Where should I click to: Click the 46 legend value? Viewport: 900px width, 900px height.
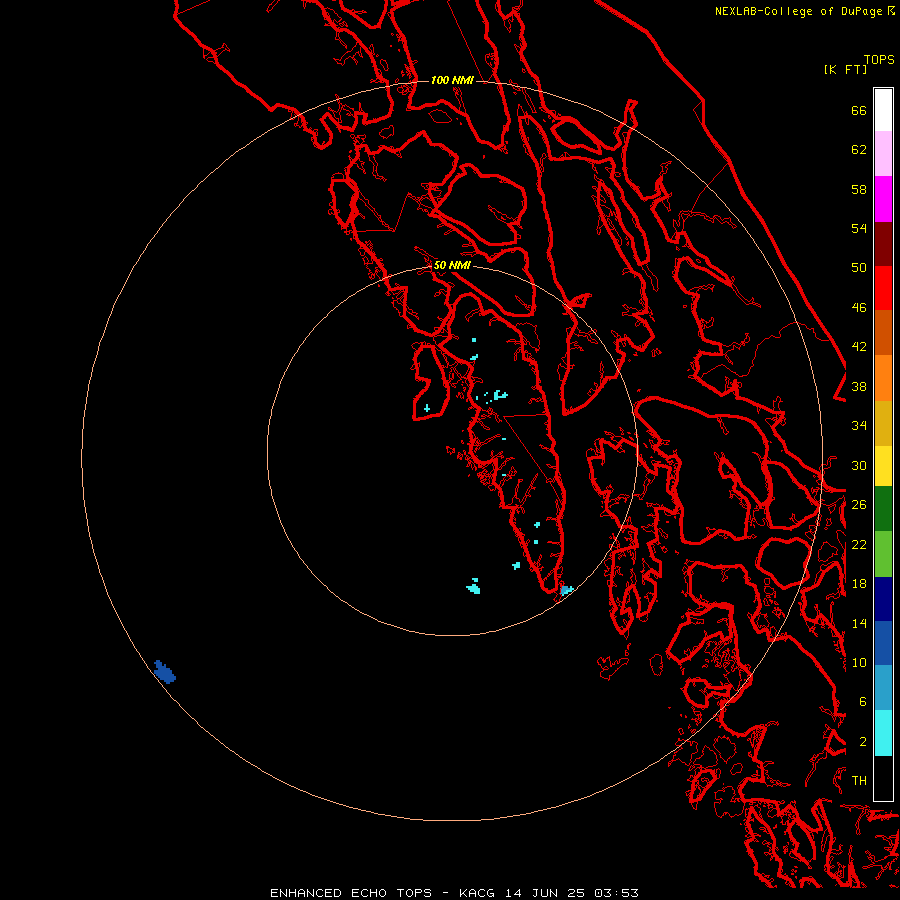[x=859, y=308]
